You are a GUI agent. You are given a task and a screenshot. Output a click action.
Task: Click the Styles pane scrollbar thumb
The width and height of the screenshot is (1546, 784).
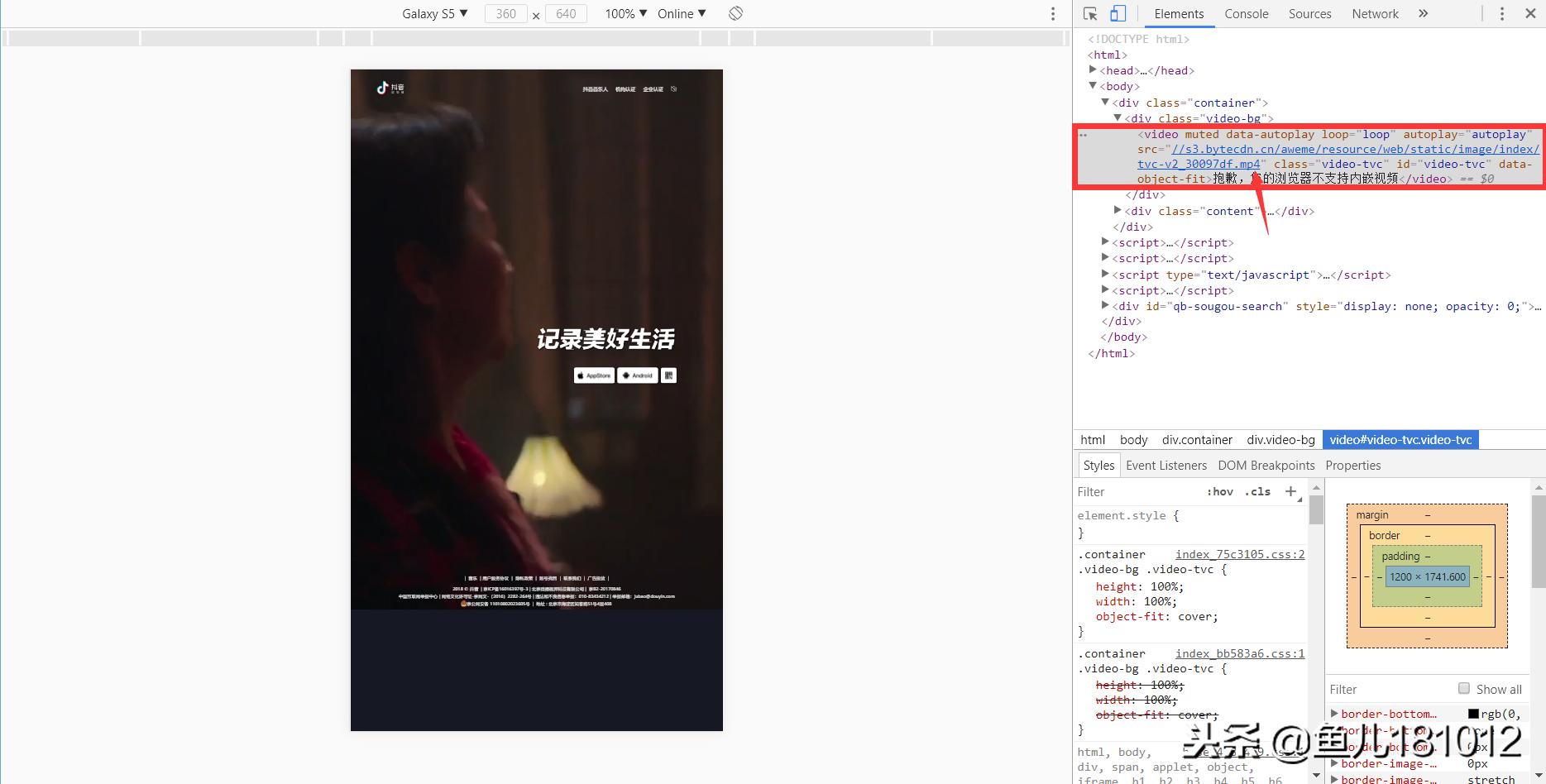point(1316,509)
